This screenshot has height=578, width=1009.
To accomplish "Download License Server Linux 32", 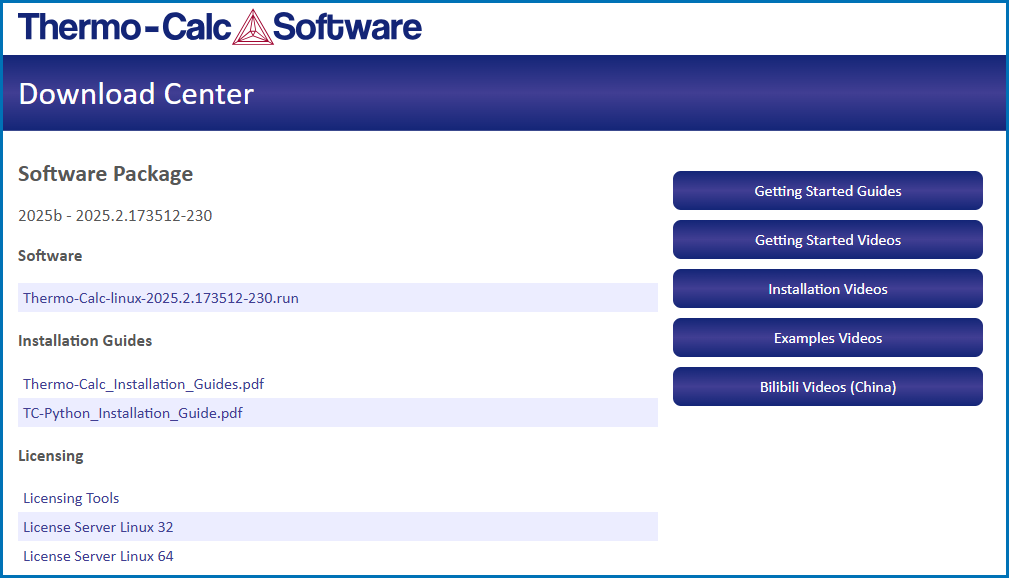I will click(x=98, y=527).
